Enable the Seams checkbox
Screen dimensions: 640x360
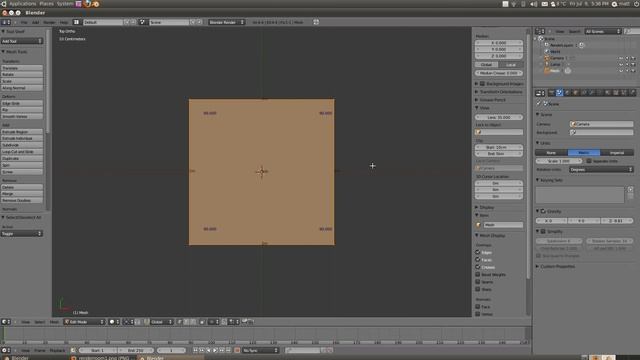click(x=478, y=282)
